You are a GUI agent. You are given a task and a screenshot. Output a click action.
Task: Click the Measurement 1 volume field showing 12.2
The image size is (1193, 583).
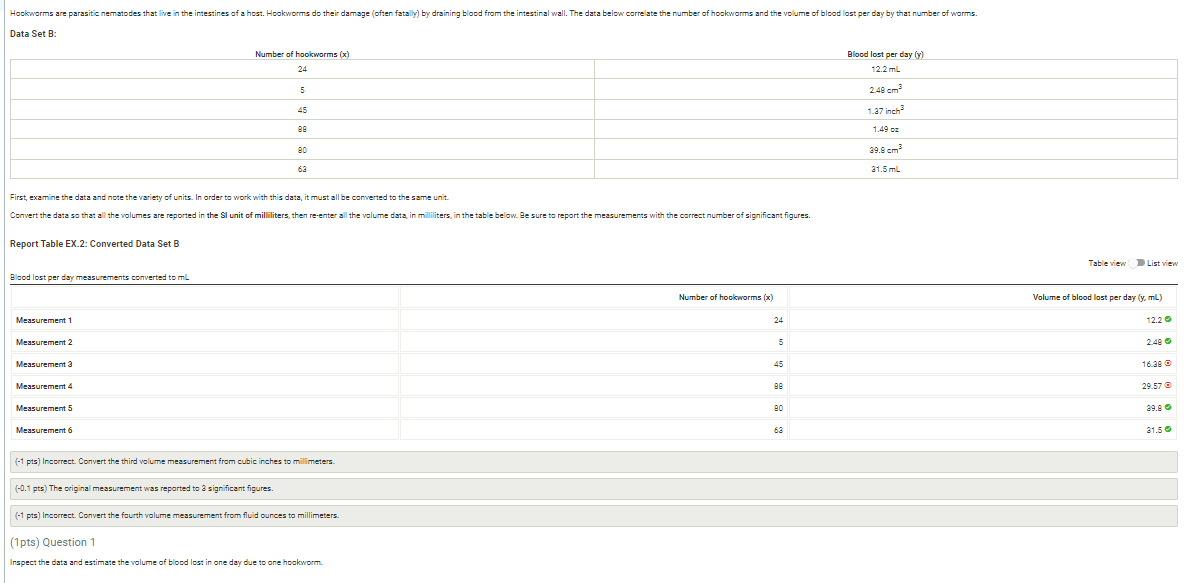[x=983, y=320]
